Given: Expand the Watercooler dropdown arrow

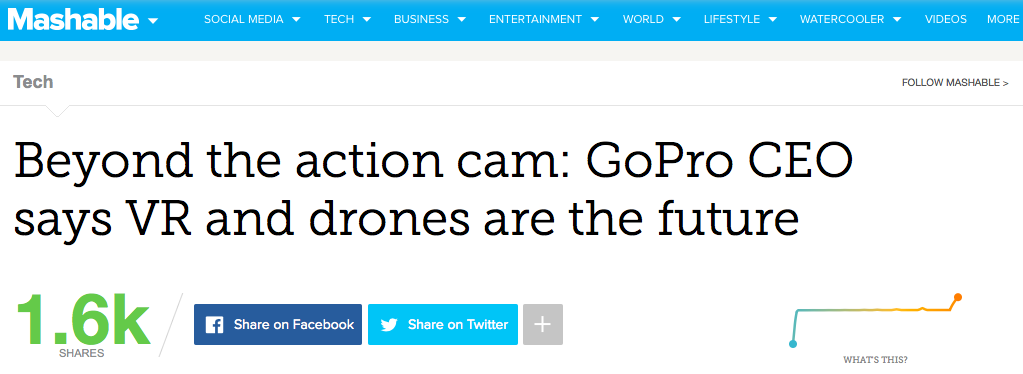Looking at the screenshot, I should (x=897, y=20).
